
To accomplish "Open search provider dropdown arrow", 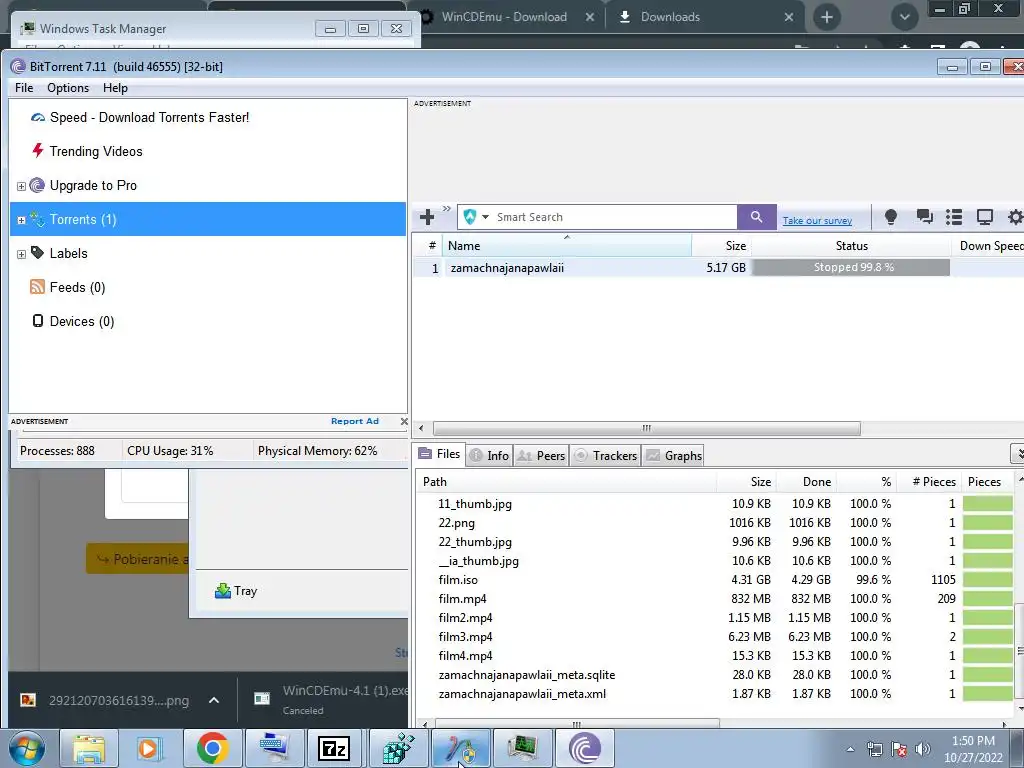I will (x=485, y=217).
